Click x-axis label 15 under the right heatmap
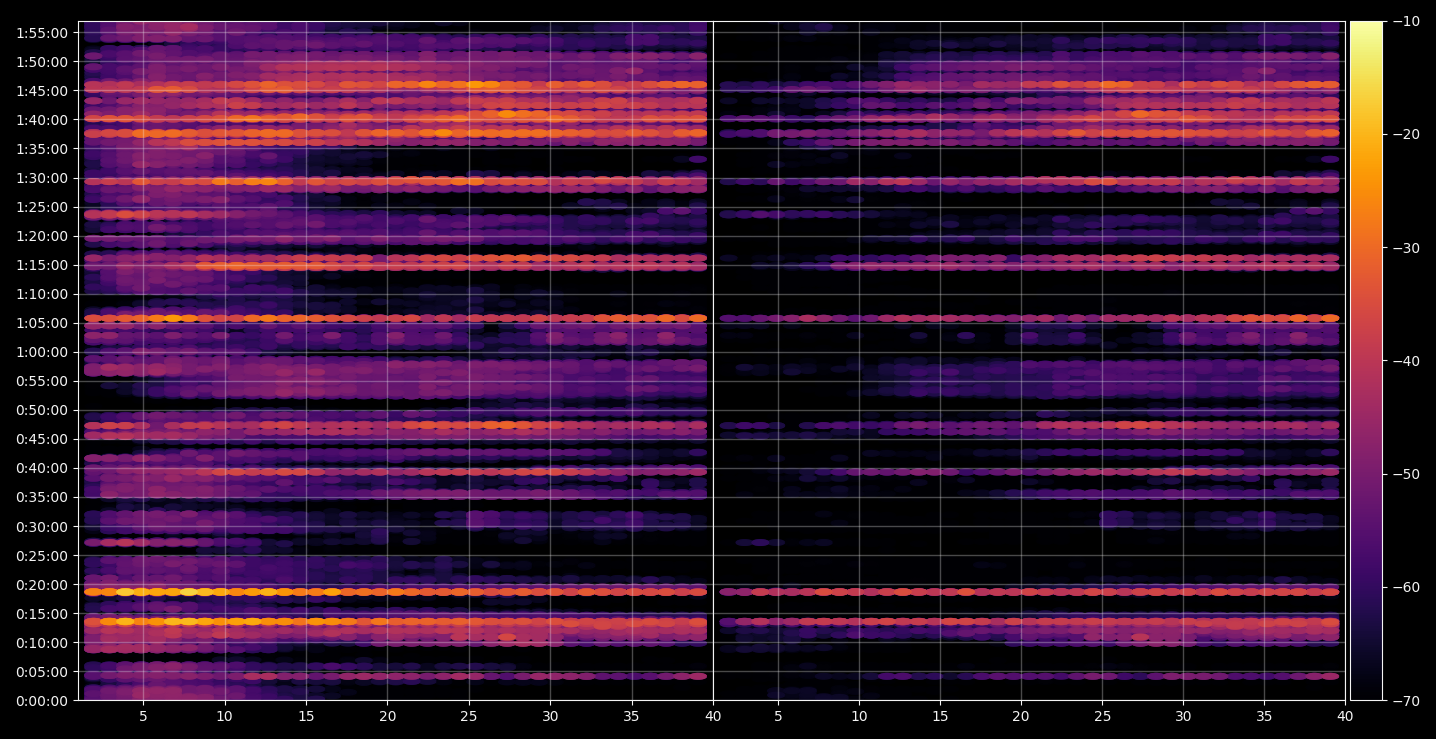Viewport: 1436px width, 739px height. click(x=939, y=717)
